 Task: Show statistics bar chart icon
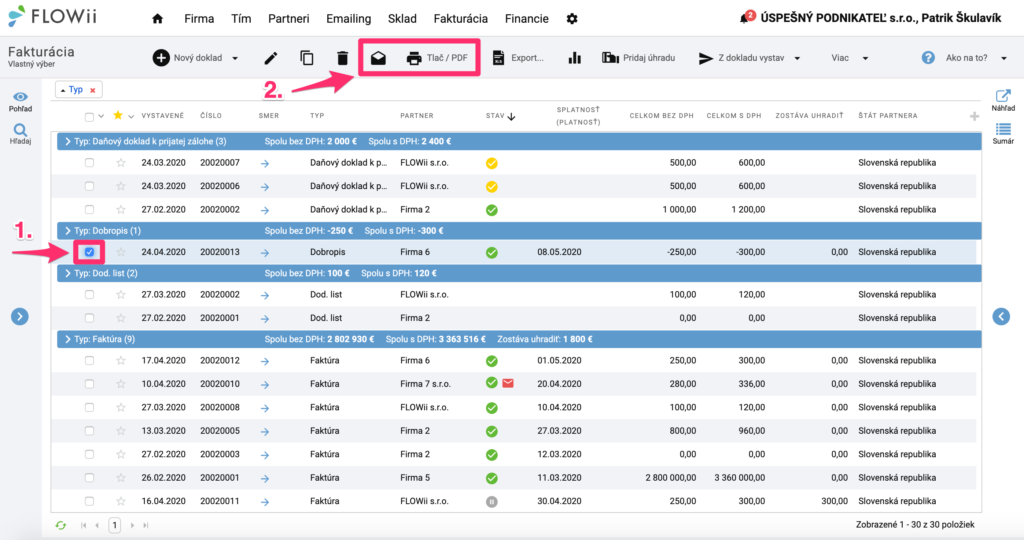[x=575, y=58]
